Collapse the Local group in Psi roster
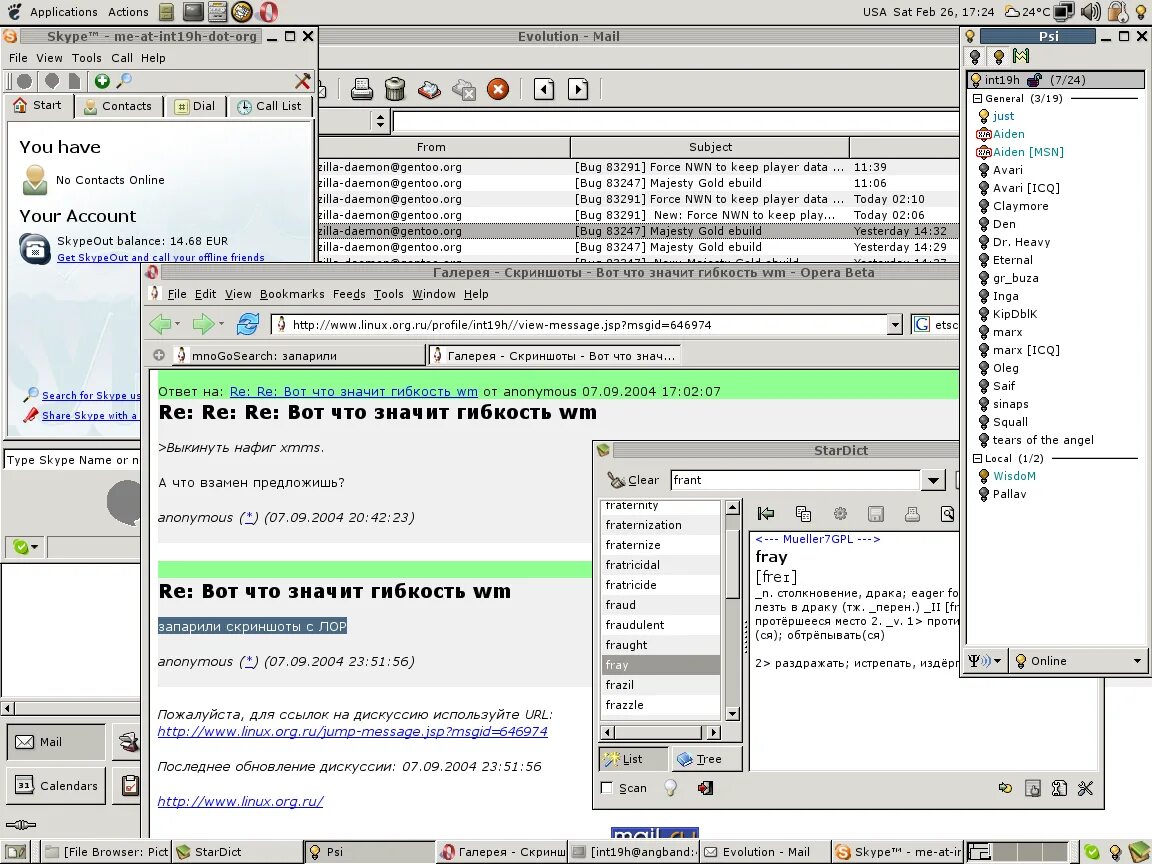 pyautogui.click(x=977, y=458)
